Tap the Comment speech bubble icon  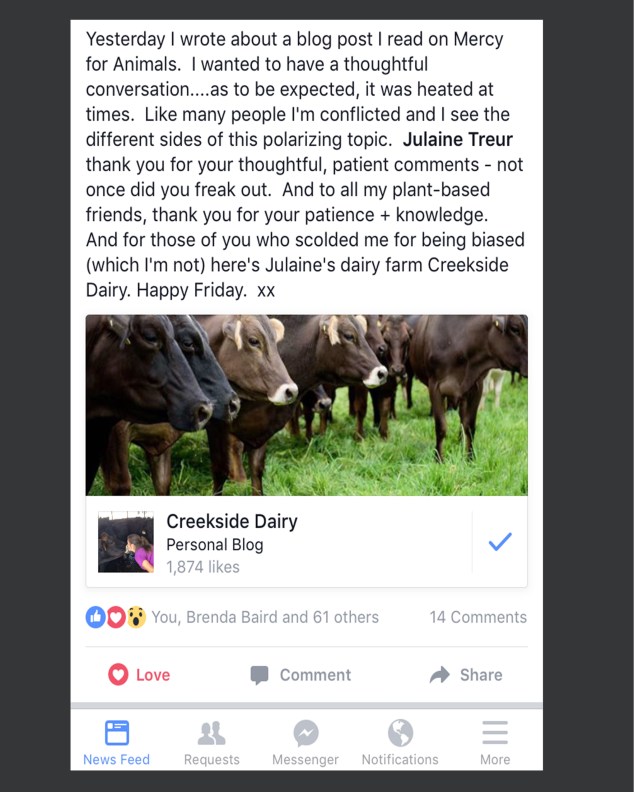tap(259, 675)
